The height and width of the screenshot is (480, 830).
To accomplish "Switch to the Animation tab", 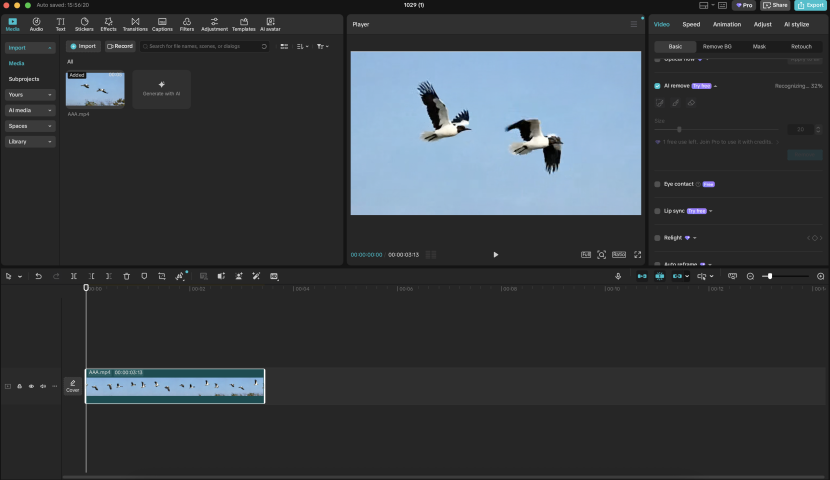I will [727, 24].
